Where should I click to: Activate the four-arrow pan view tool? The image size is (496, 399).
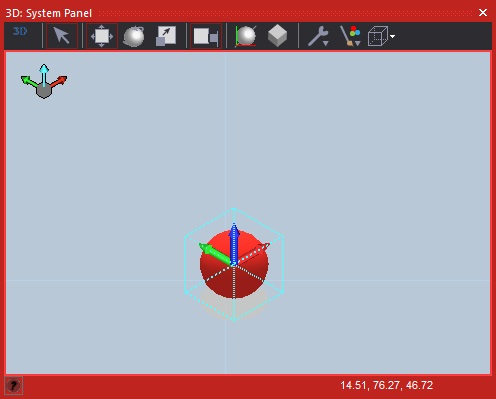102,36
